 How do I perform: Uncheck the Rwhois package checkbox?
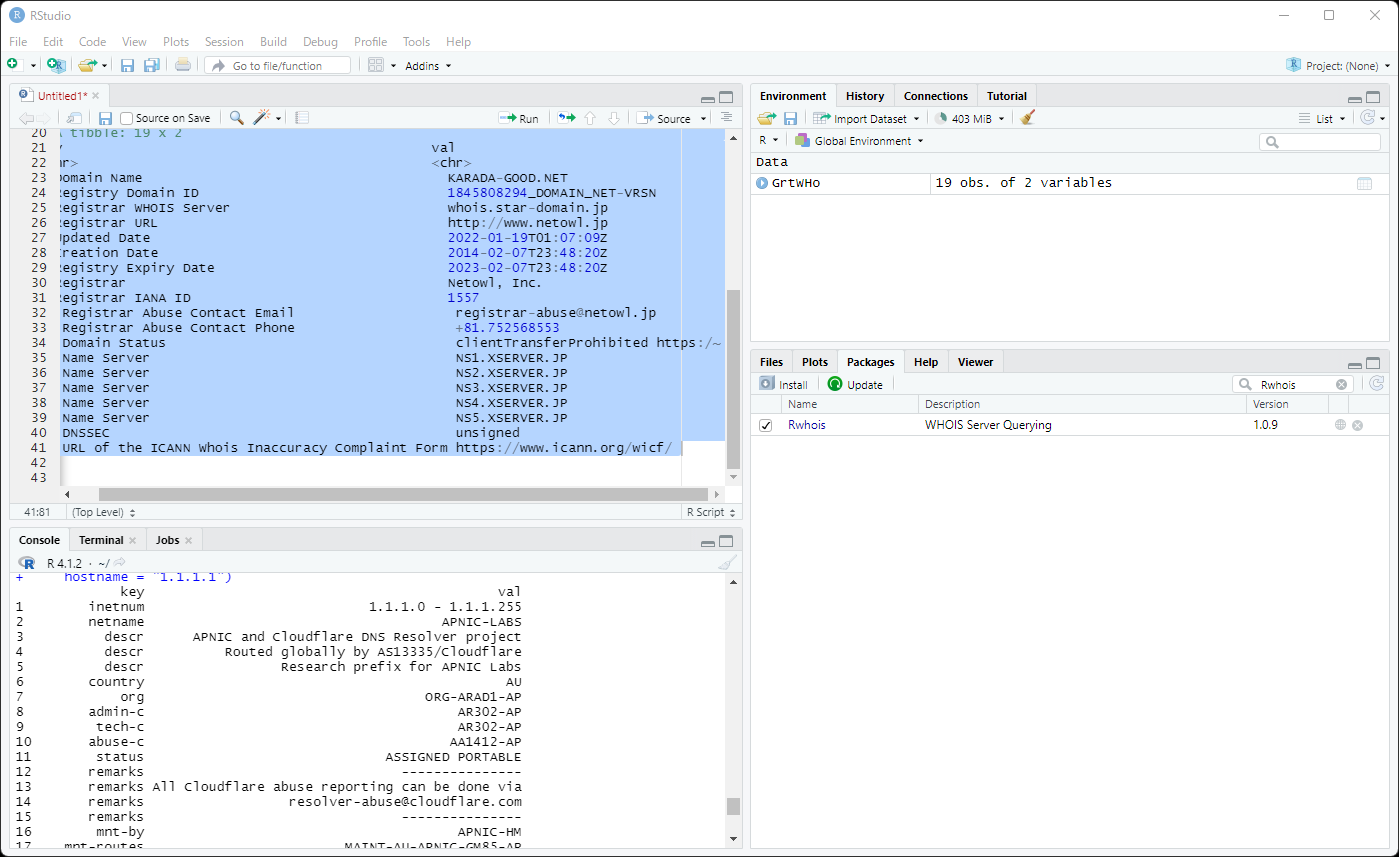766,425
